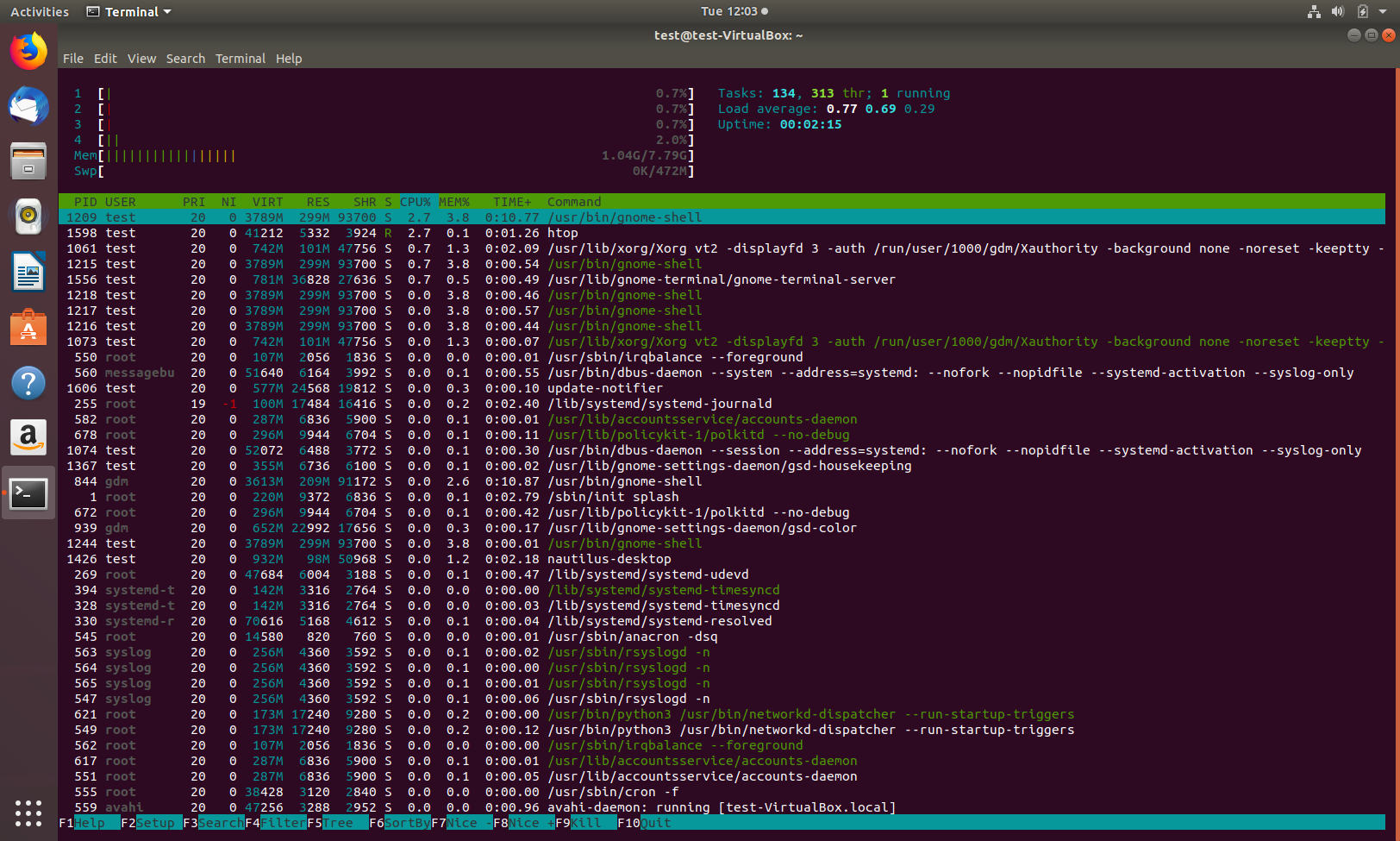
Task: Select the /usr/sbin/cron -f row
Action: coord(722,792)
